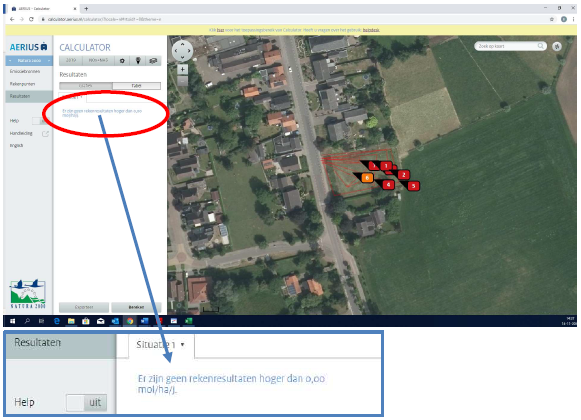Open the enlarged Situatie 1 dropdown in inset

pyautogui.click(x=161, y=345)
